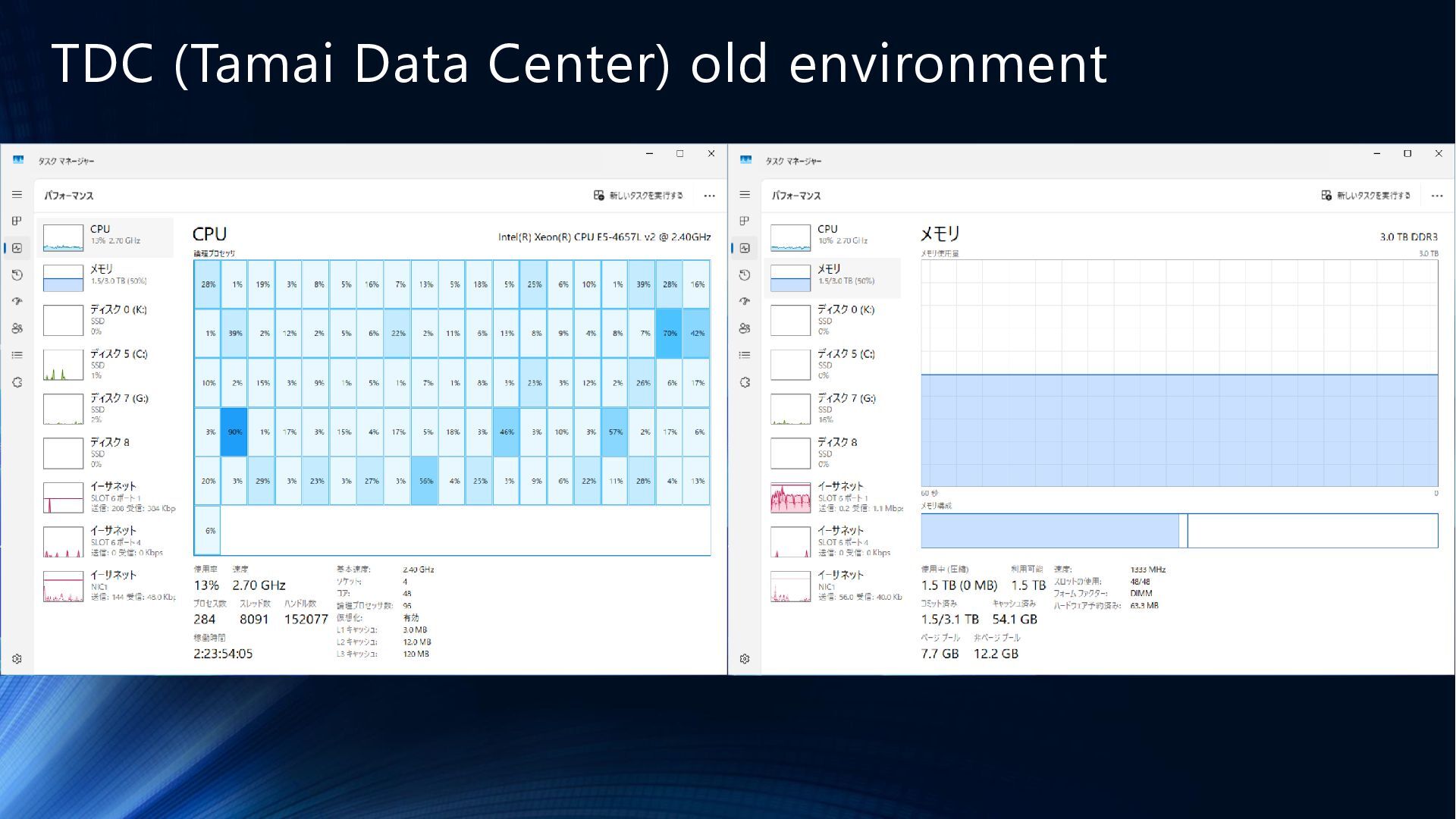Open Startup apps icon in left Task Manager

[x=17, y=301]
